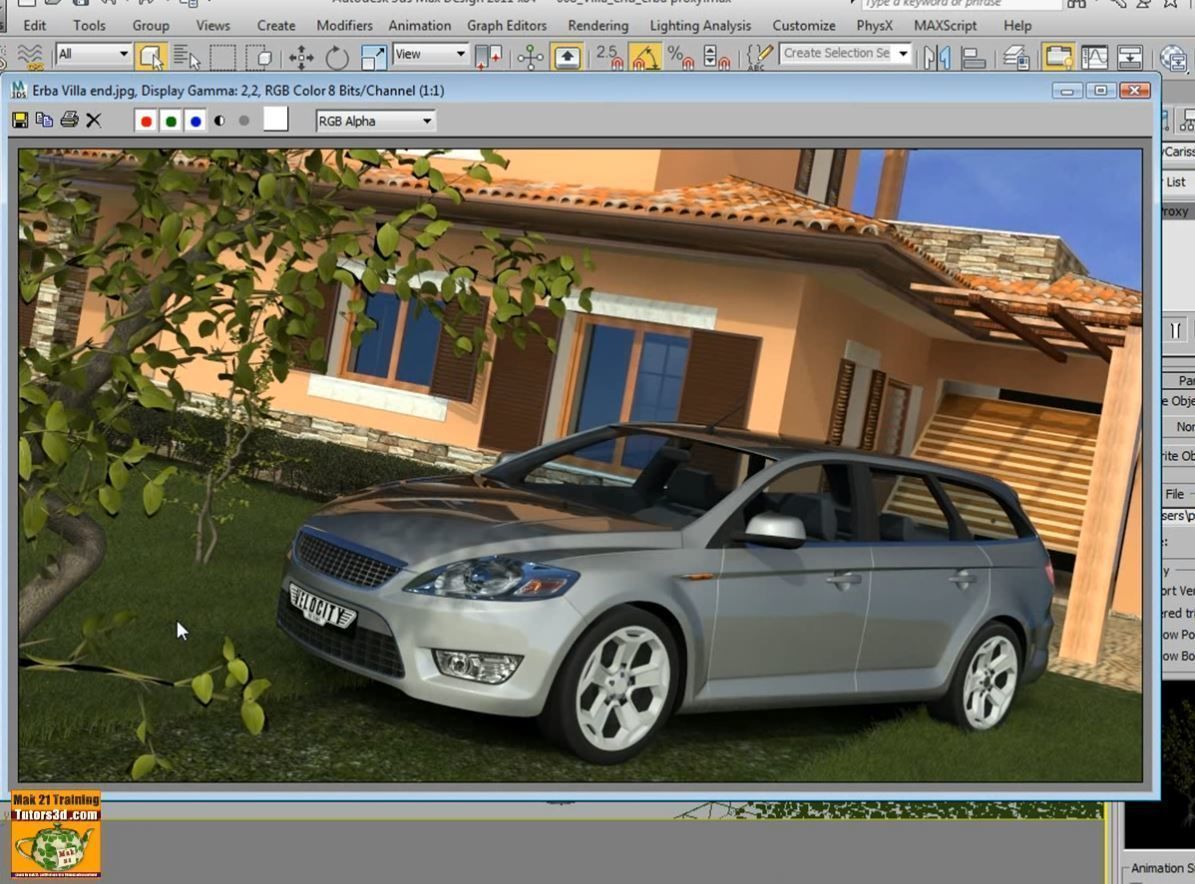Image resolution: width=1195 pixels, height=884 pixels.
Task: Save the rendered image to file
Action: pyautogui.click(x=20, y=120)
